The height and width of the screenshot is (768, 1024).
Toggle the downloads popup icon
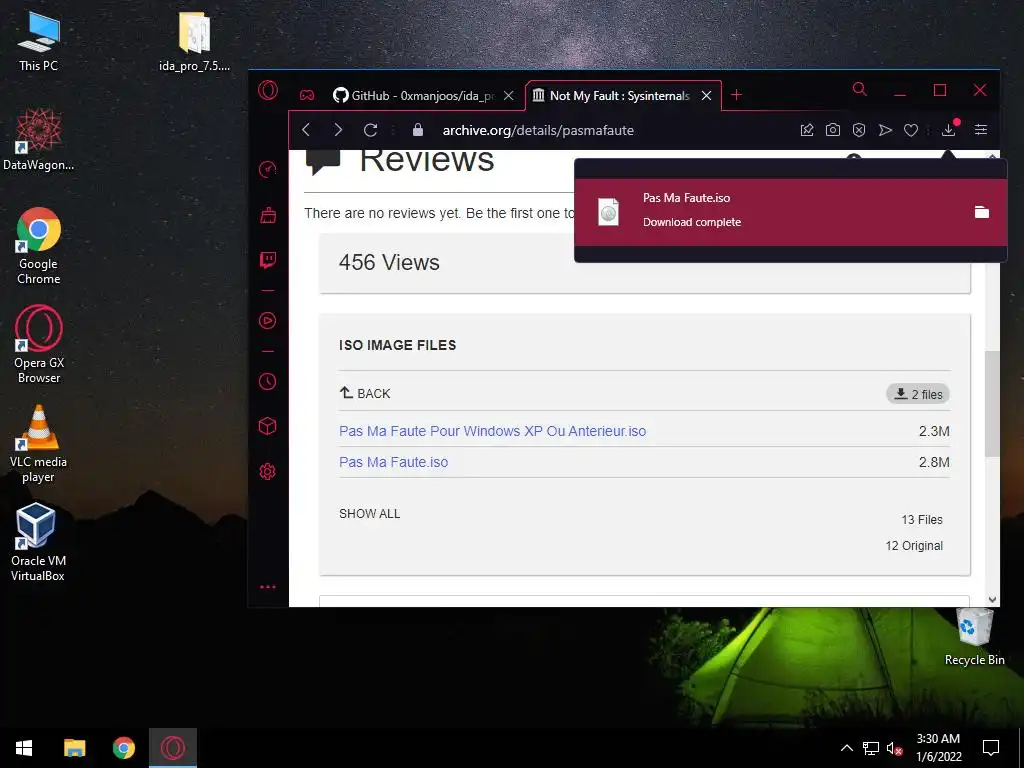coord(949,129)
